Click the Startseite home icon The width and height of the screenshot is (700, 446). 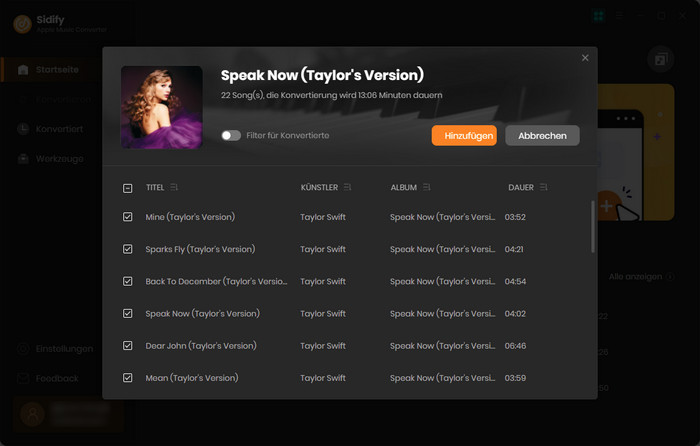(x=23, y=70)
